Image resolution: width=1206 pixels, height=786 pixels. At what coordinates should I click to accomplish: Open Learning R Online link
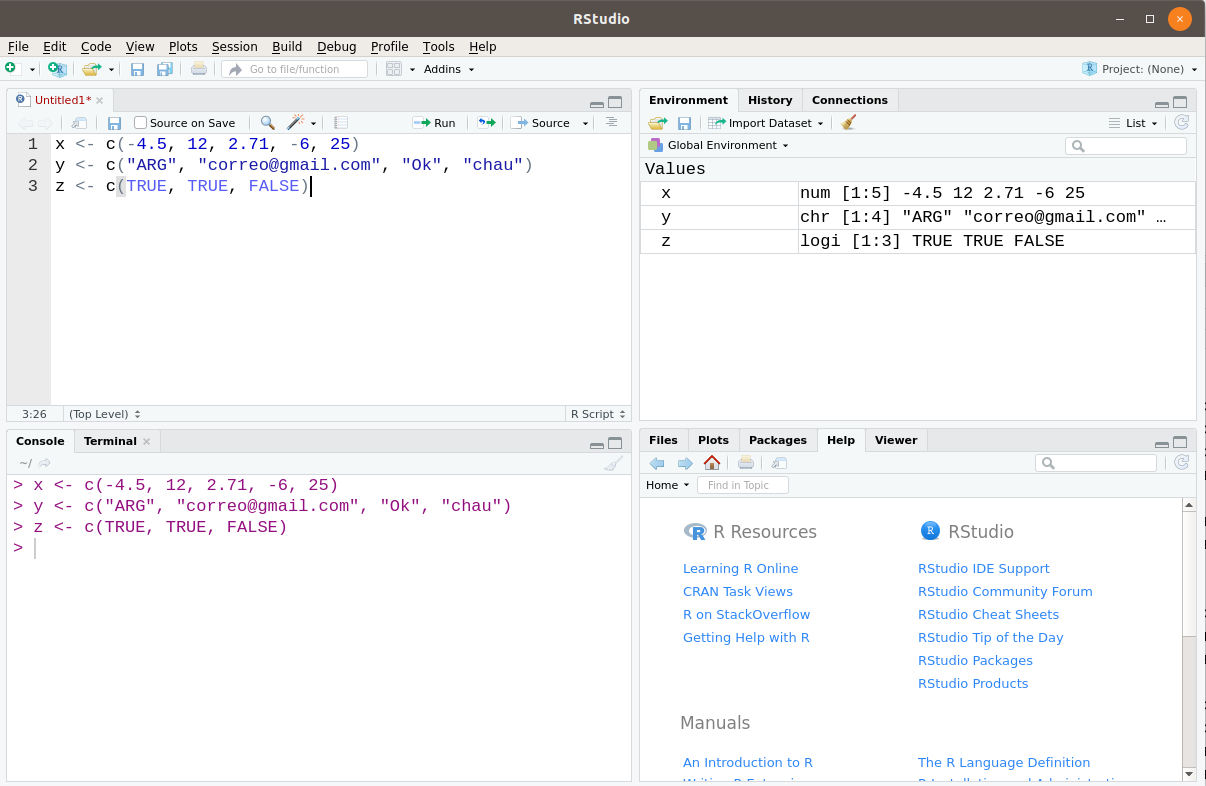point(740,568)
